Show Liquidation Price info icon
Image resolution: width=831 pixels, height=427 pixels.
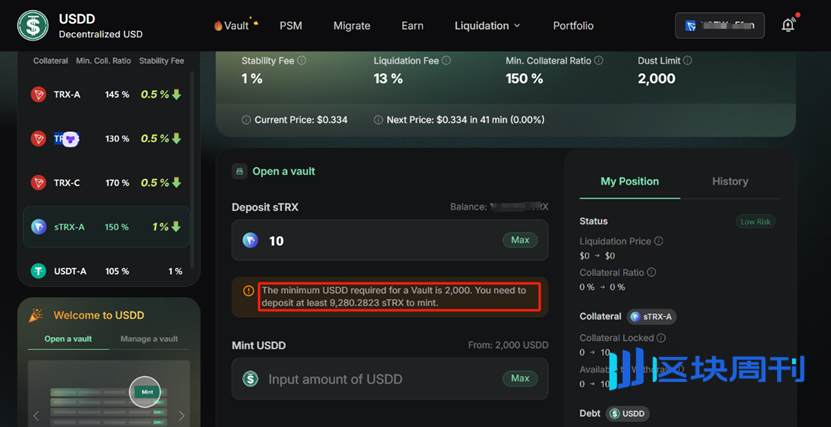pos(659,241)
